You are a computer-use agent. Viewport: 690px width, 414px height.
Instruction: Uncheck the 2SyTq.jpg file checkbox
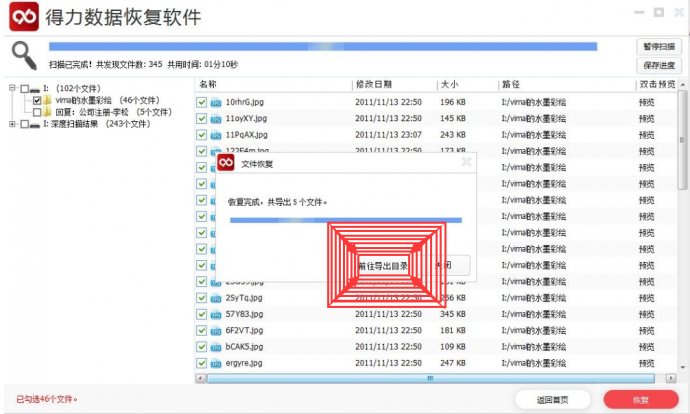(x=202, y=298)
